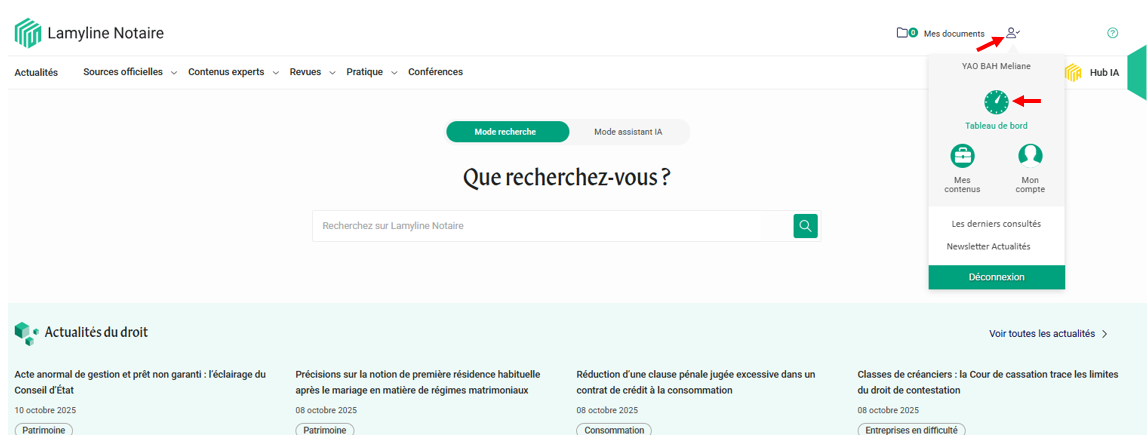Click the green search magnifier button
This screenshot has height=435, width=1147.
coord(805,226)
